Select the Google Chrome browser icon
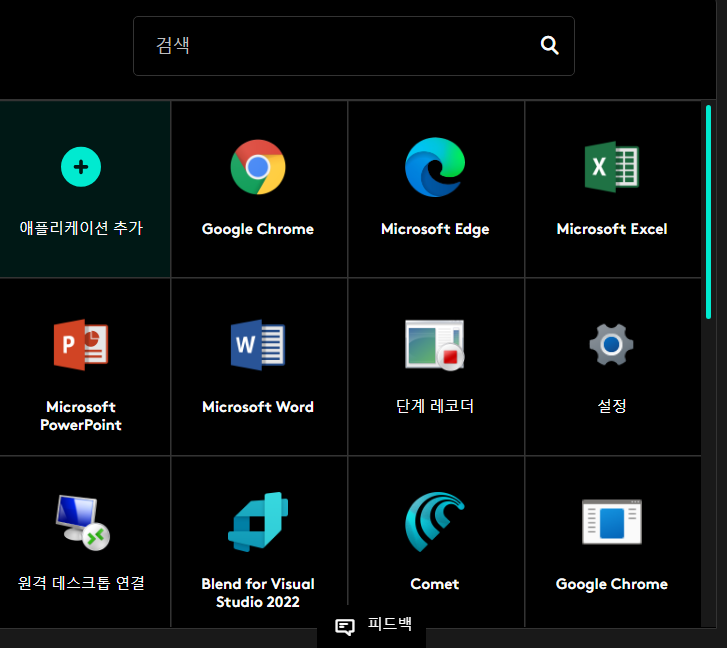This screenshot has width=727, height=648. pos(258,167)
